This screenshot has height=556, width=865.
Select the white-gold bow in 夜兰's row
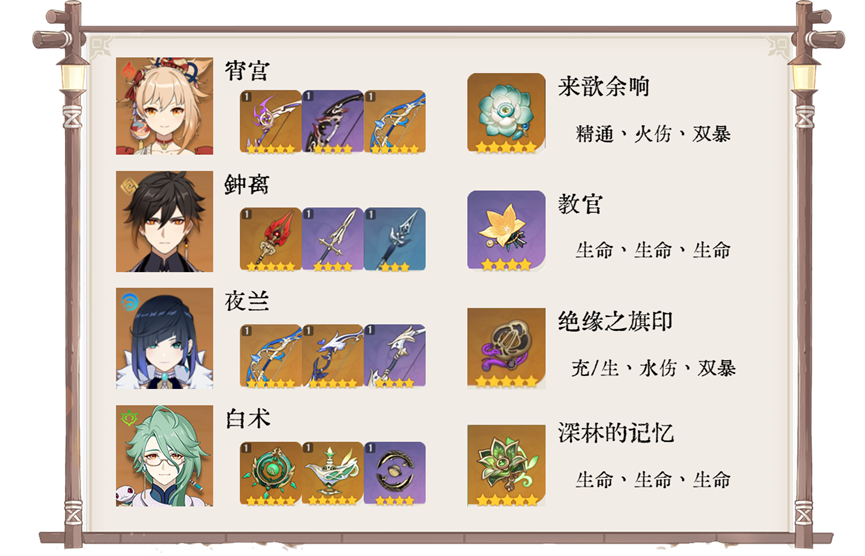coord(395,356)
